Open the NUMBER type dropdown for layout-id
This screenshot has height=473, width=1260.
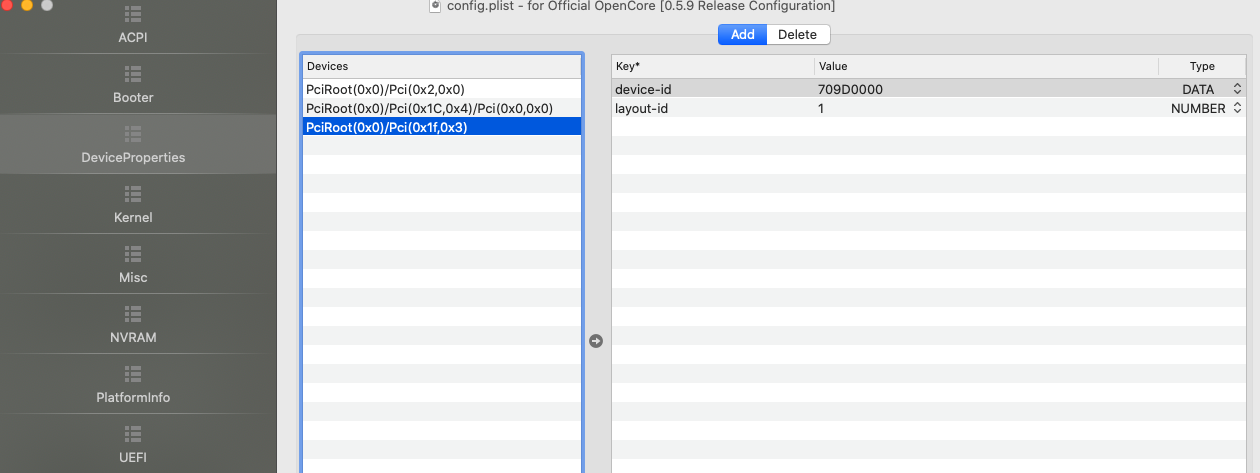[x=1237, y=108]
